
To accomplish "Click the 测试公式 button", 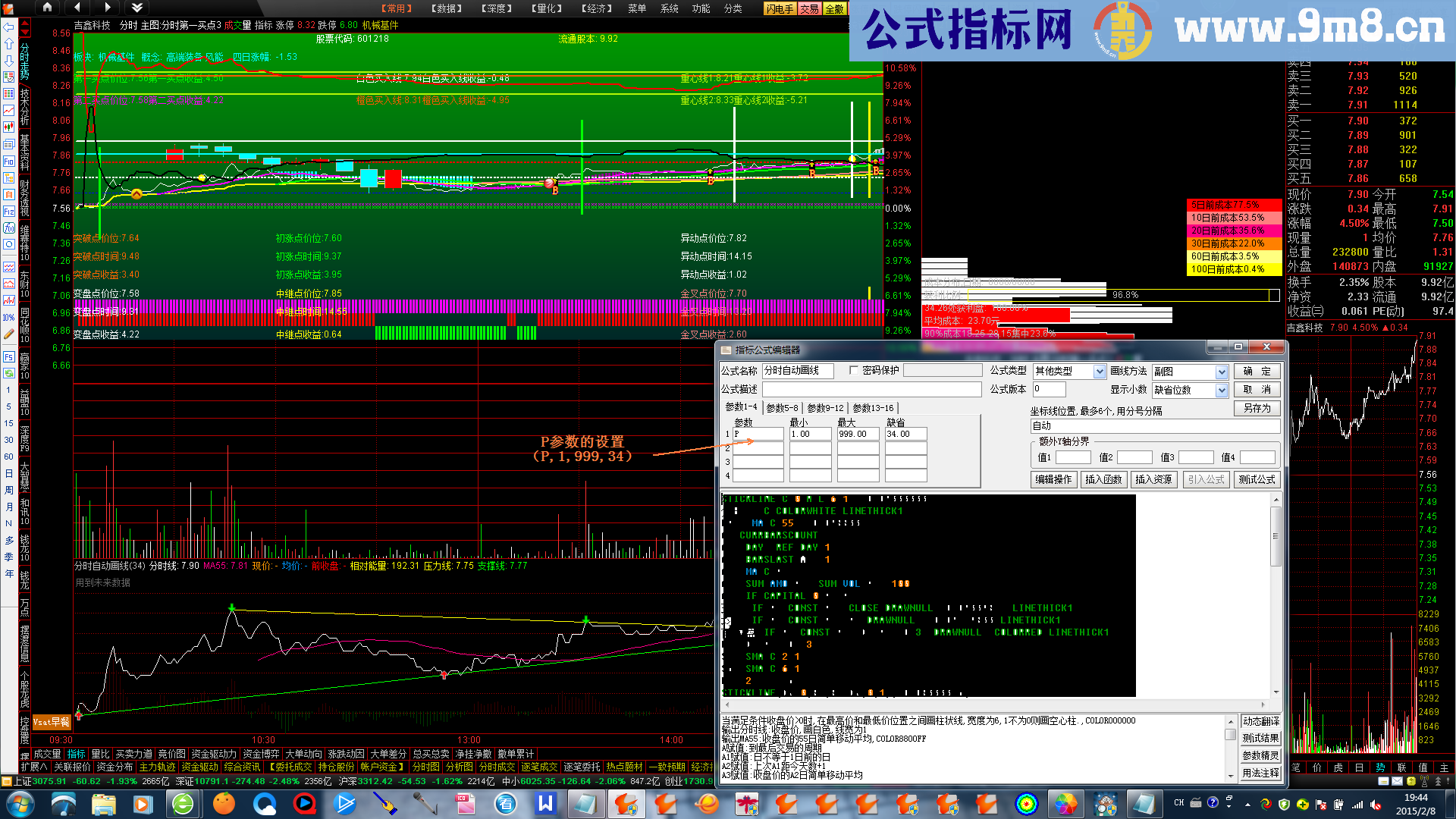I will 1257,479.
